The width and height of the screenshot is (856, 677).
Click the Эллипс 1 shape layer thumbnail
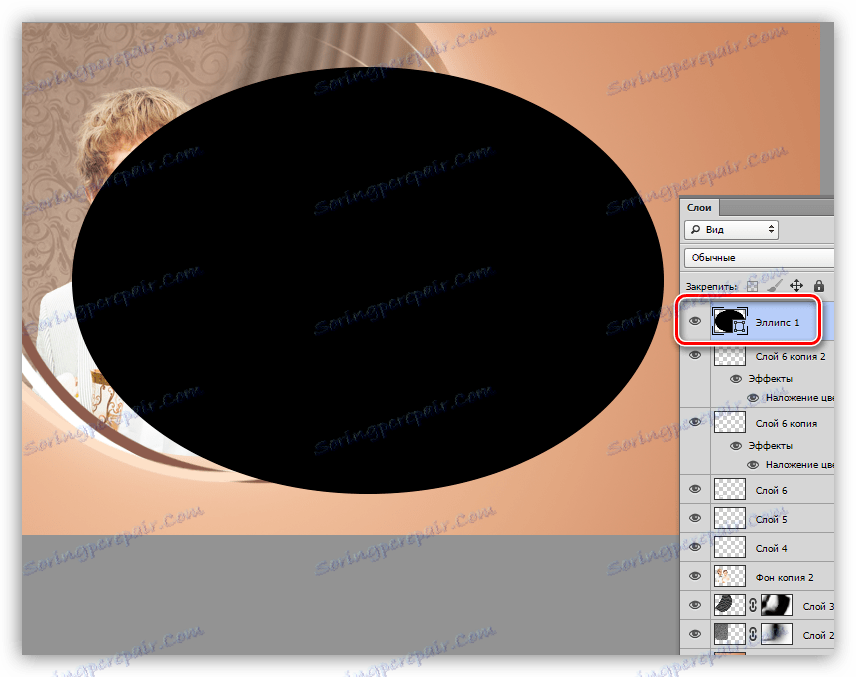(730, 322)
